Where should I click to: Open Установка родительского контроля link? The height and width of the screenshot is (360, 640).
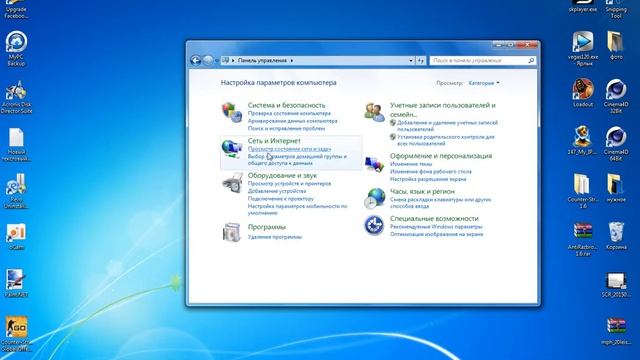pyautogui.click(x=446, y=140)
